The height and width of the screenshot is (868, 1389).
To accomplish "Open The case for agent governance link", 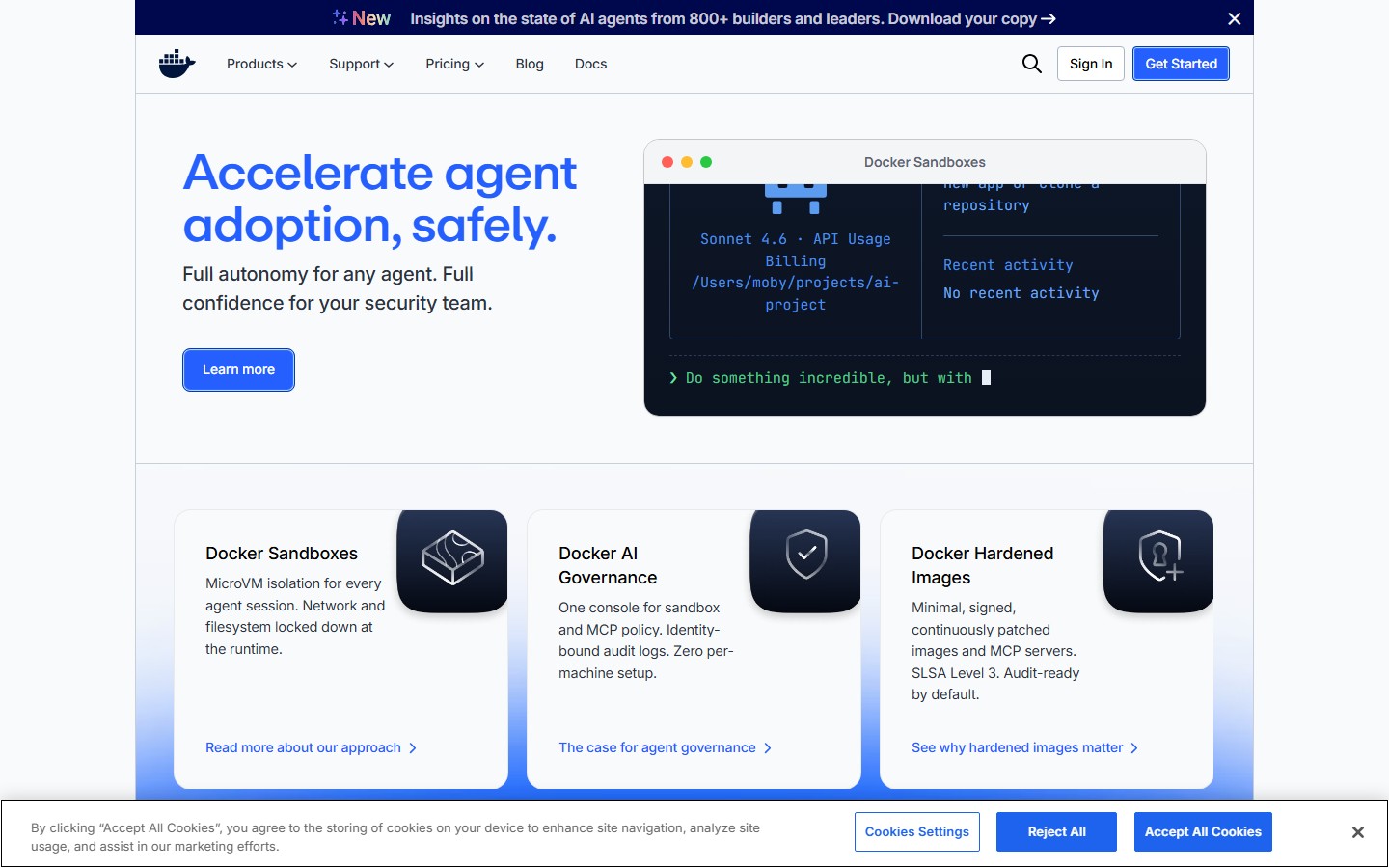I will [666, 747].
